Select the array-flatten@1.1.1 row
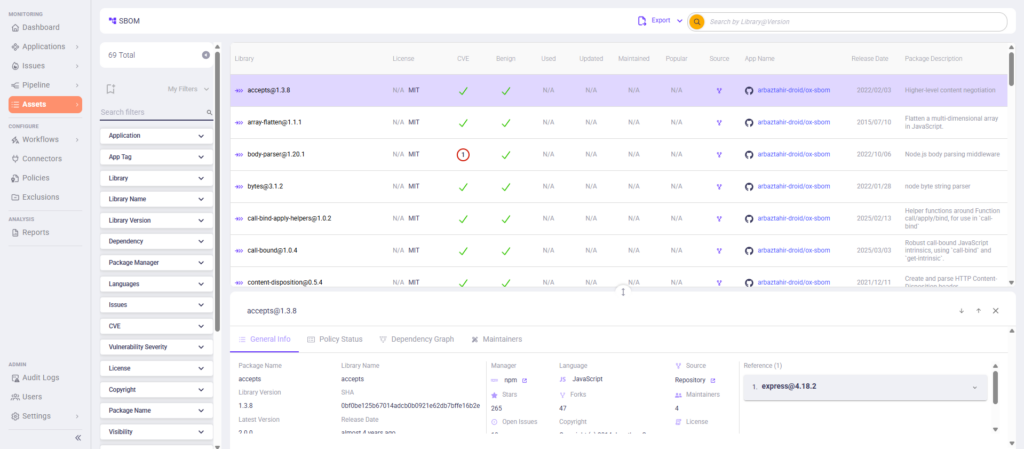This screenshot has height=449, width=1024. (618, 123)
